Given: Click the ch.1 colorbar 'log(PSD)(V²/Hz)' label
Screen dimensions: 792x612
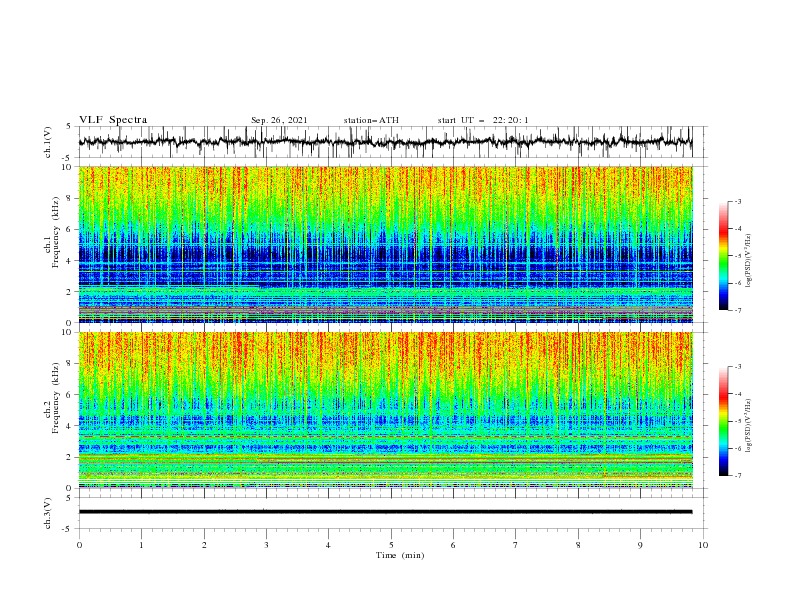Looking at the screenshot, I should coord(749,261).
